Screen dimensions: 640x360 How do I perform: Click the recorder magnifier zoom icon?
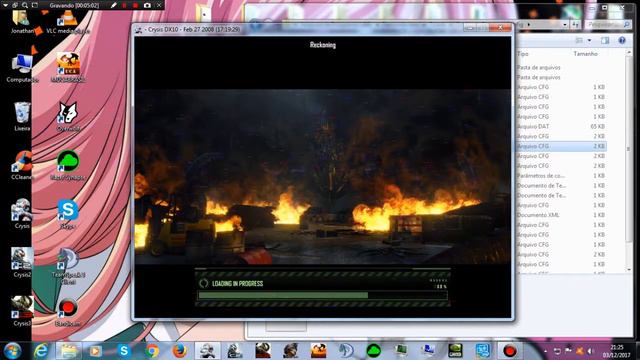pos(25,5)
